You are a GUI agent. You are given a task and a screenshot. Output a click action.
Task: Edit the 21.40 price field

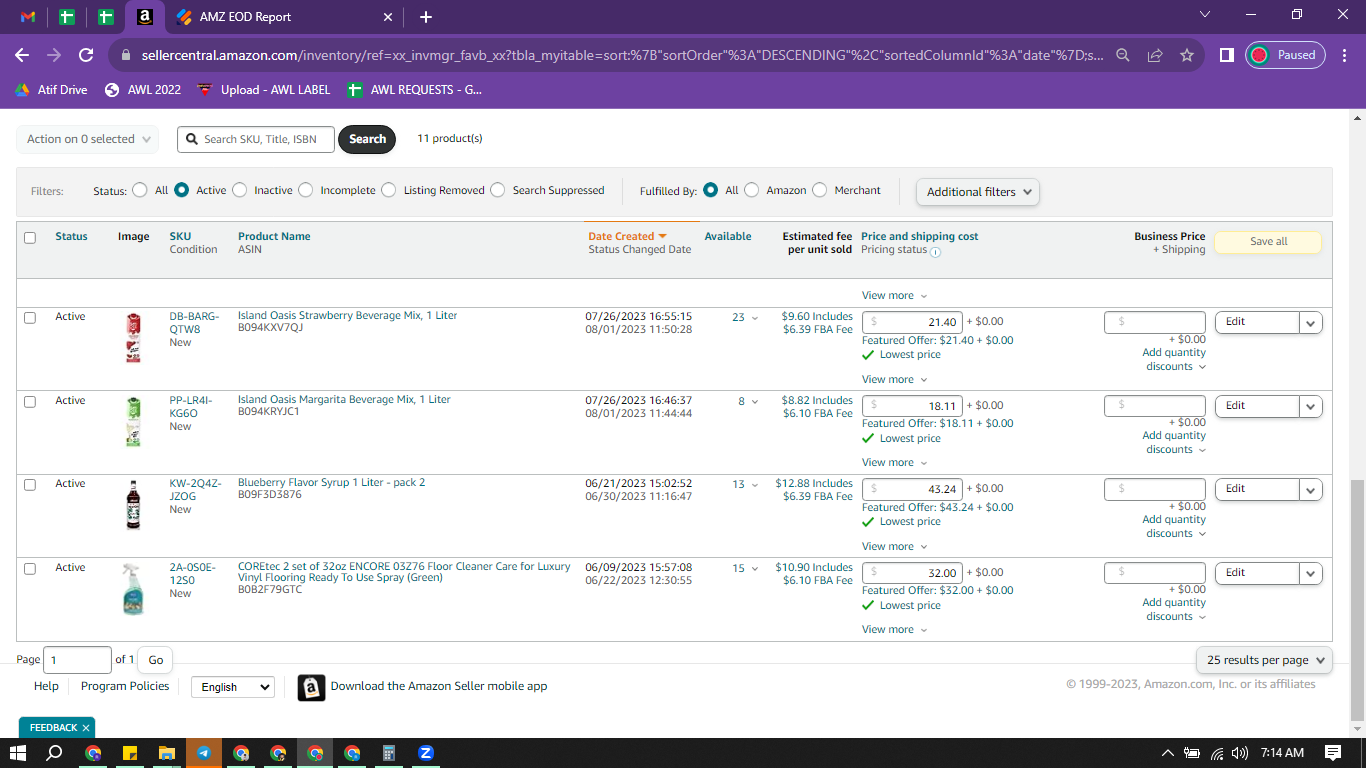[x=912, y=322]
